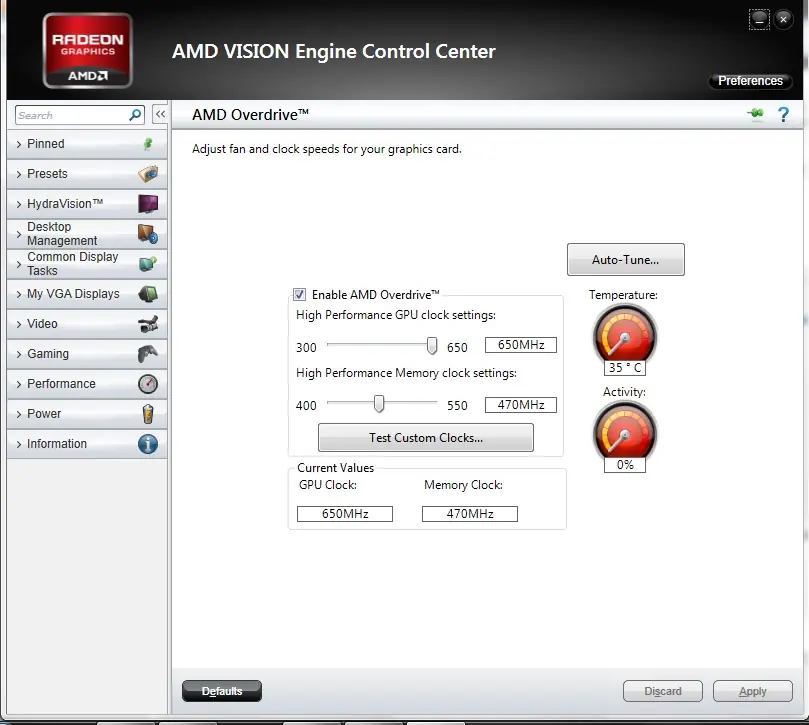Click the current Memory Clock value box

(470, 514)
